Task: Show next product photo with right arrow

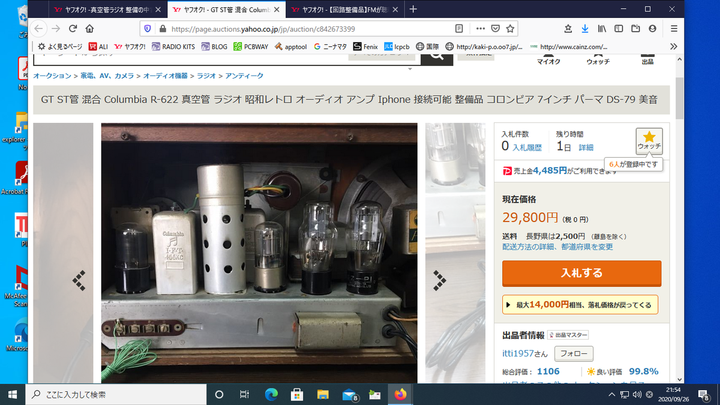Action: (438, 280)
